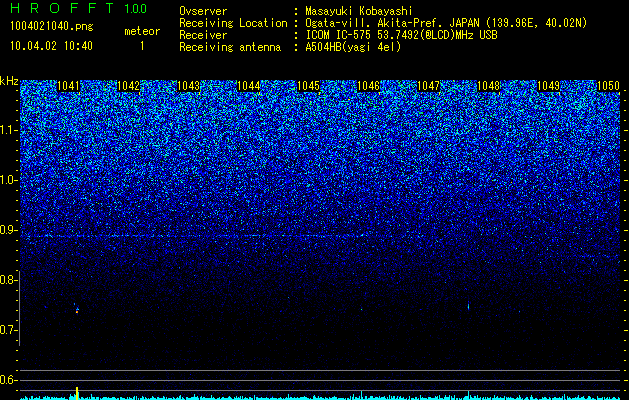Click the 0.8 frequency axis label

coord(8,280)
